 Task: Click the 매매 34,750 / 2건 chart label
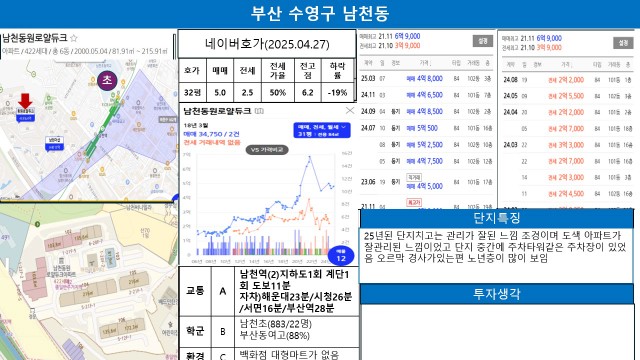pos(211,134)
